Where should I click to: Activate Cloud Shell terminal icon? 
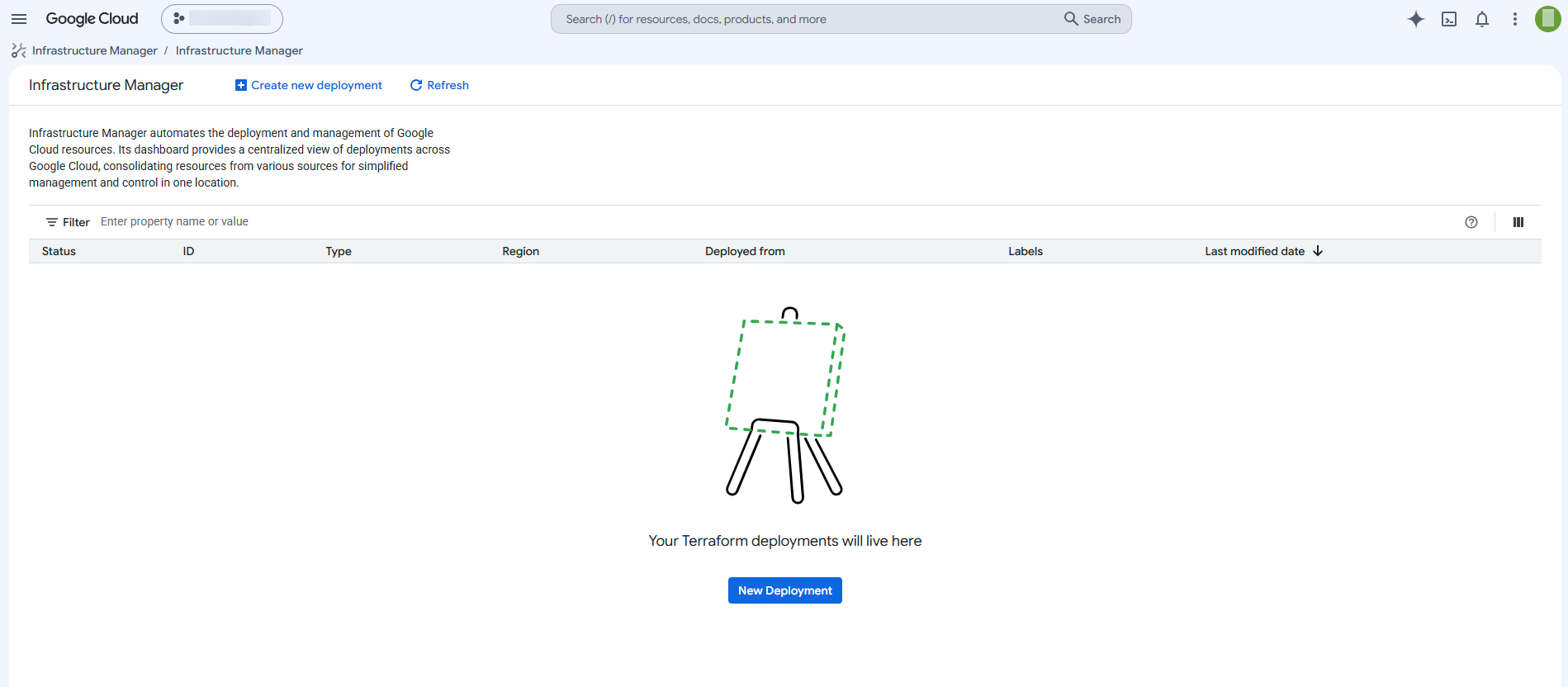tap(1449, 19)
